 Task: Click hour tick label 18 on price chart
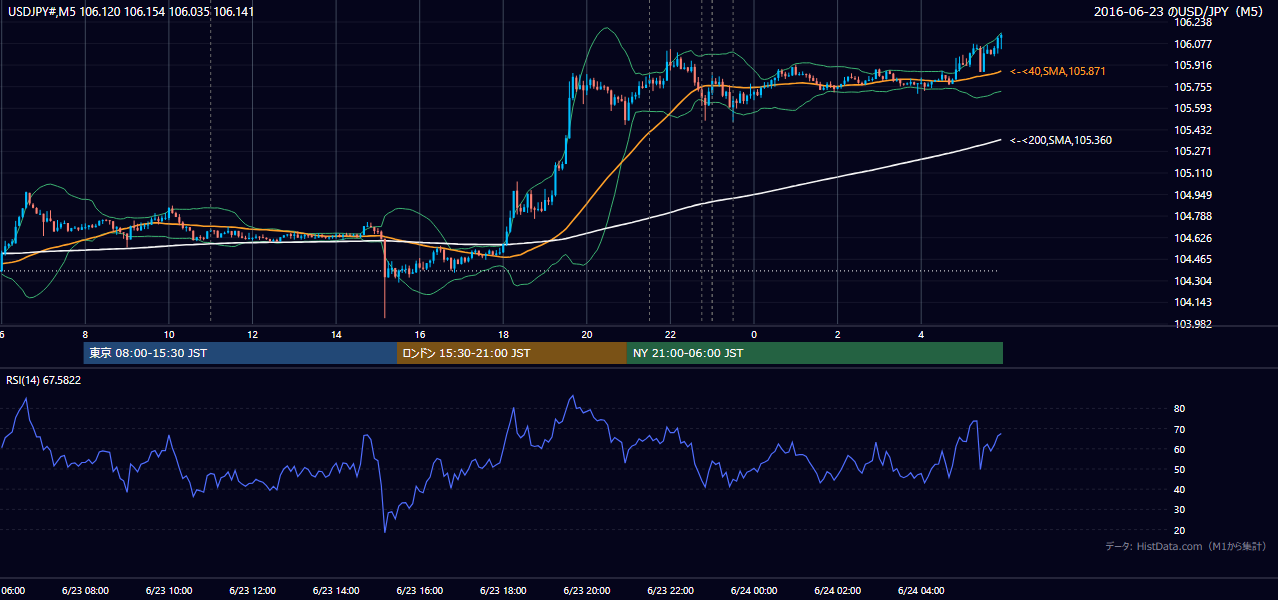(503, 335)
